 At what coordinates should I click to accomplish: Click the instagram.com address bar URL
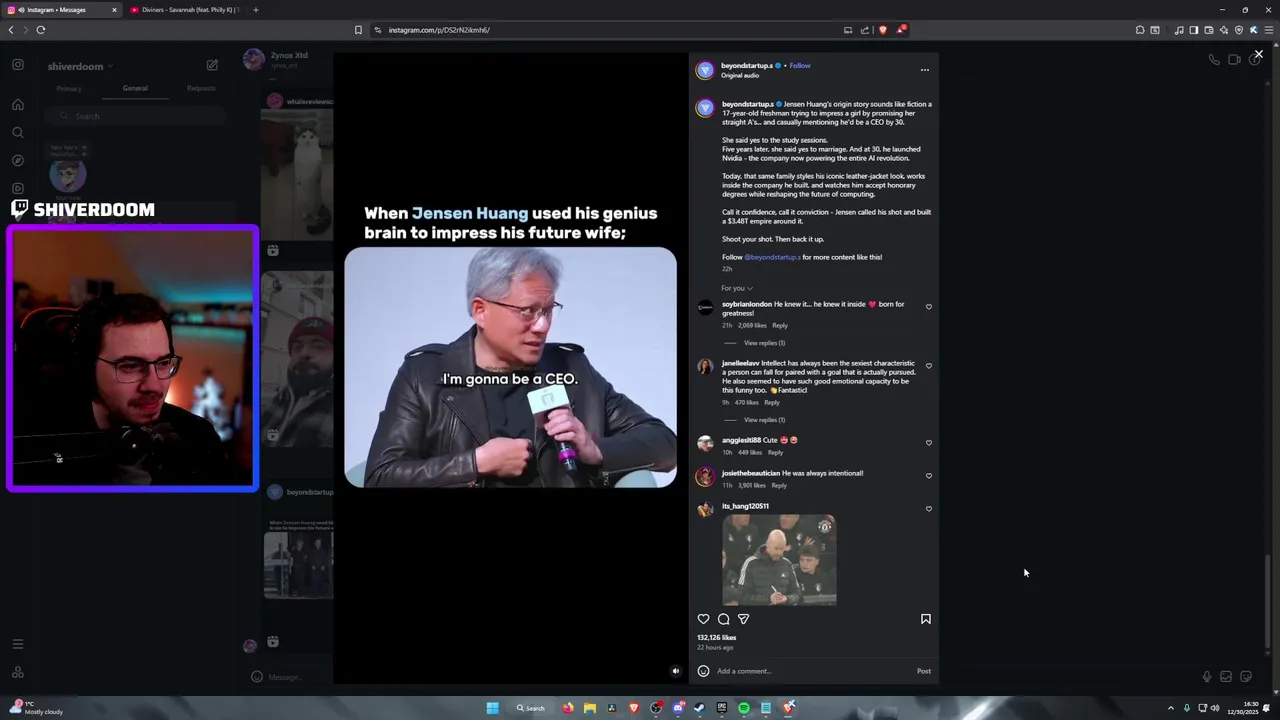(438, 30)
